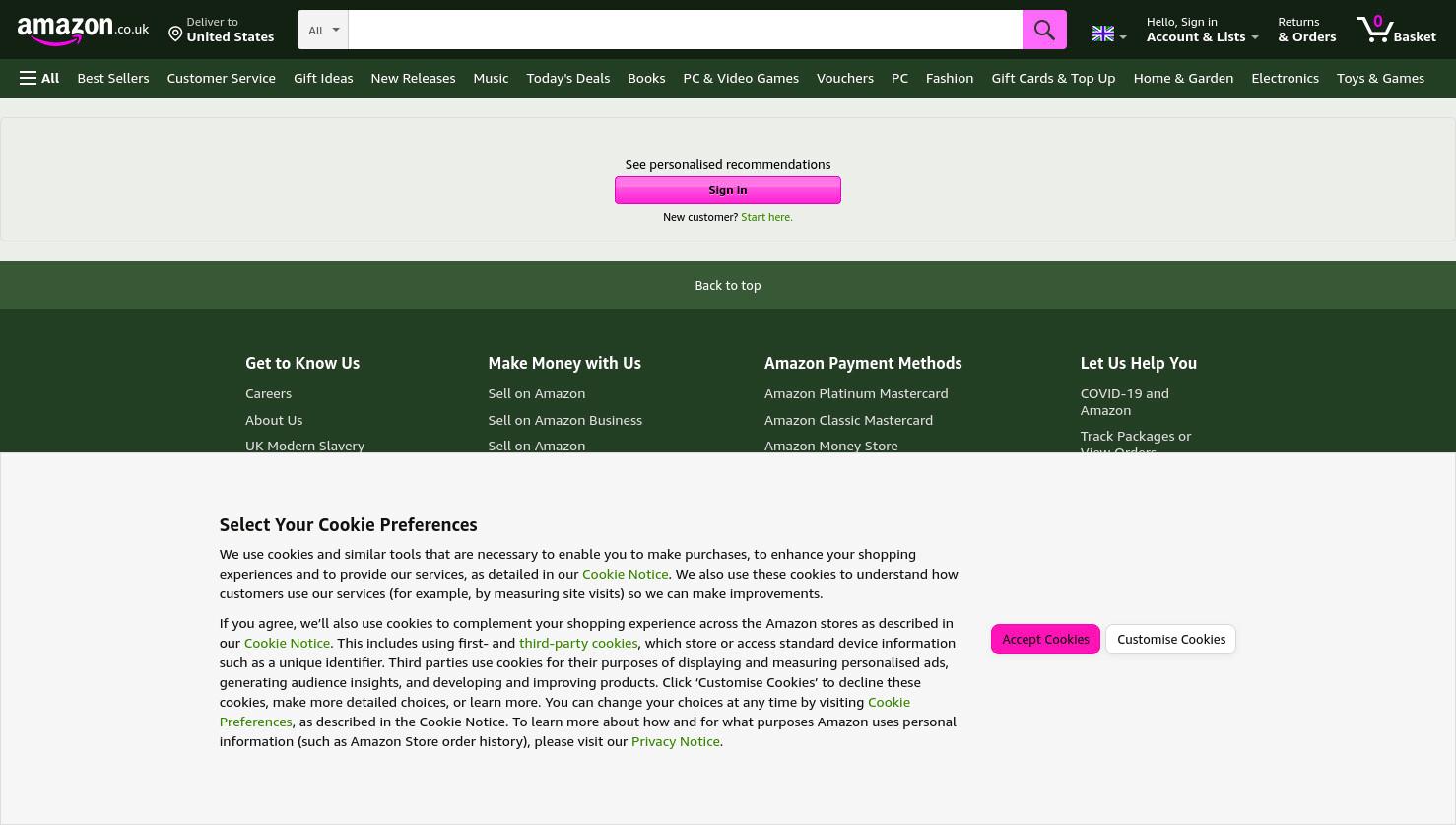Image resolution: width=1456 pixels, height=825 pixels.
Task: Open the All hamburger menu
Action: coord(39,78)
